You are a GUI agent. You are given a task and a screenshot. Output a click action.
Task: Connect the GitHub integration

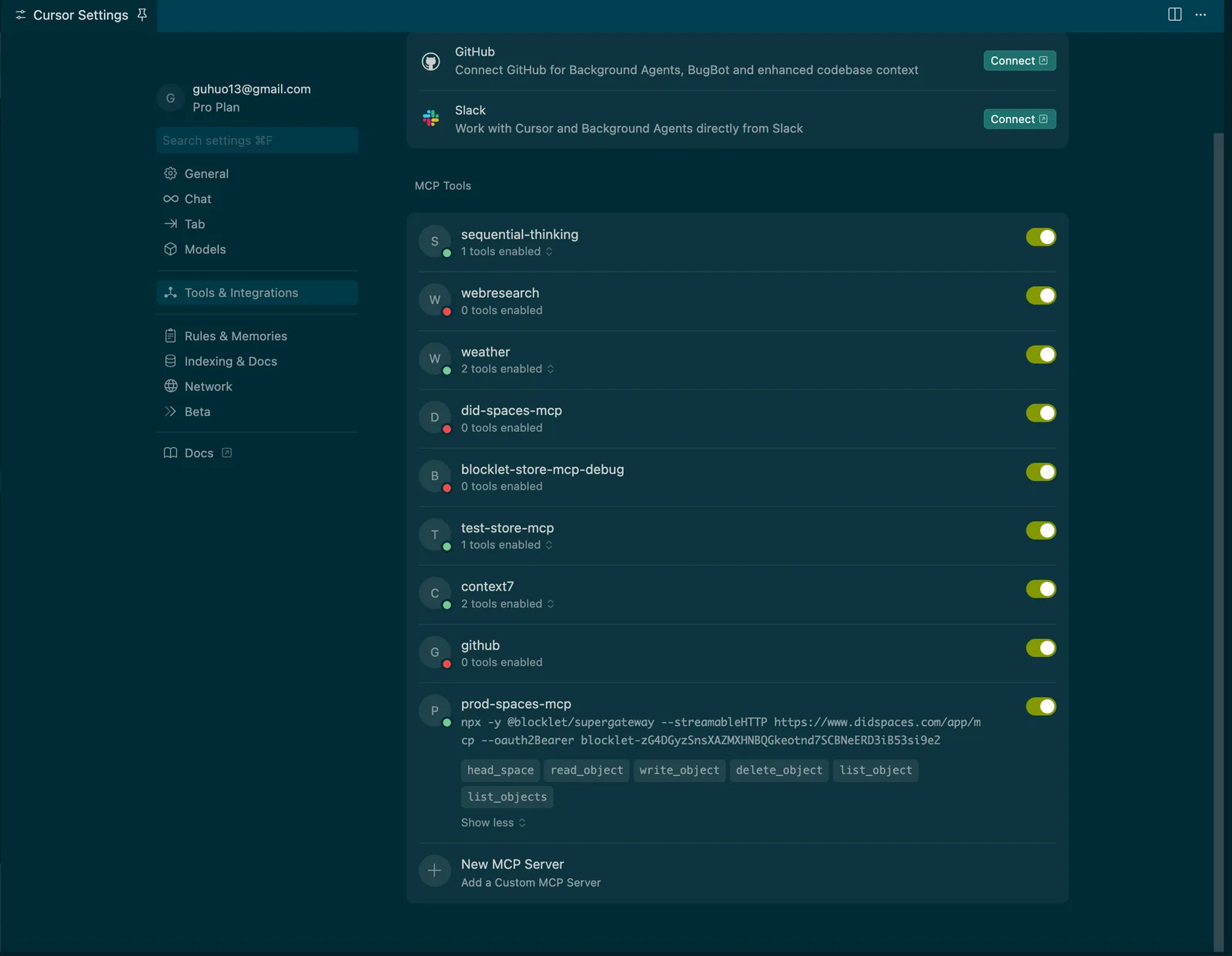(x=1019, y=61)
